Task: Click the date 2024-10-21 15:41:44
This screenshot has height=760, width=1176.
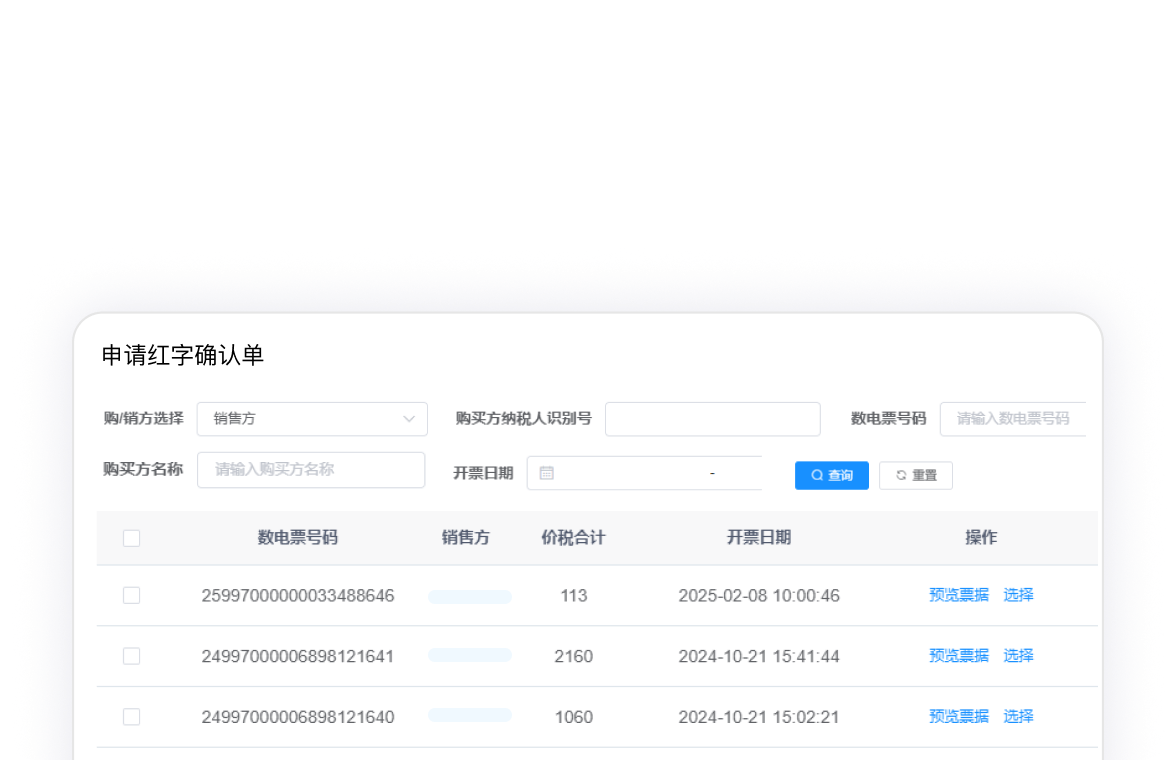Action: 759,656
